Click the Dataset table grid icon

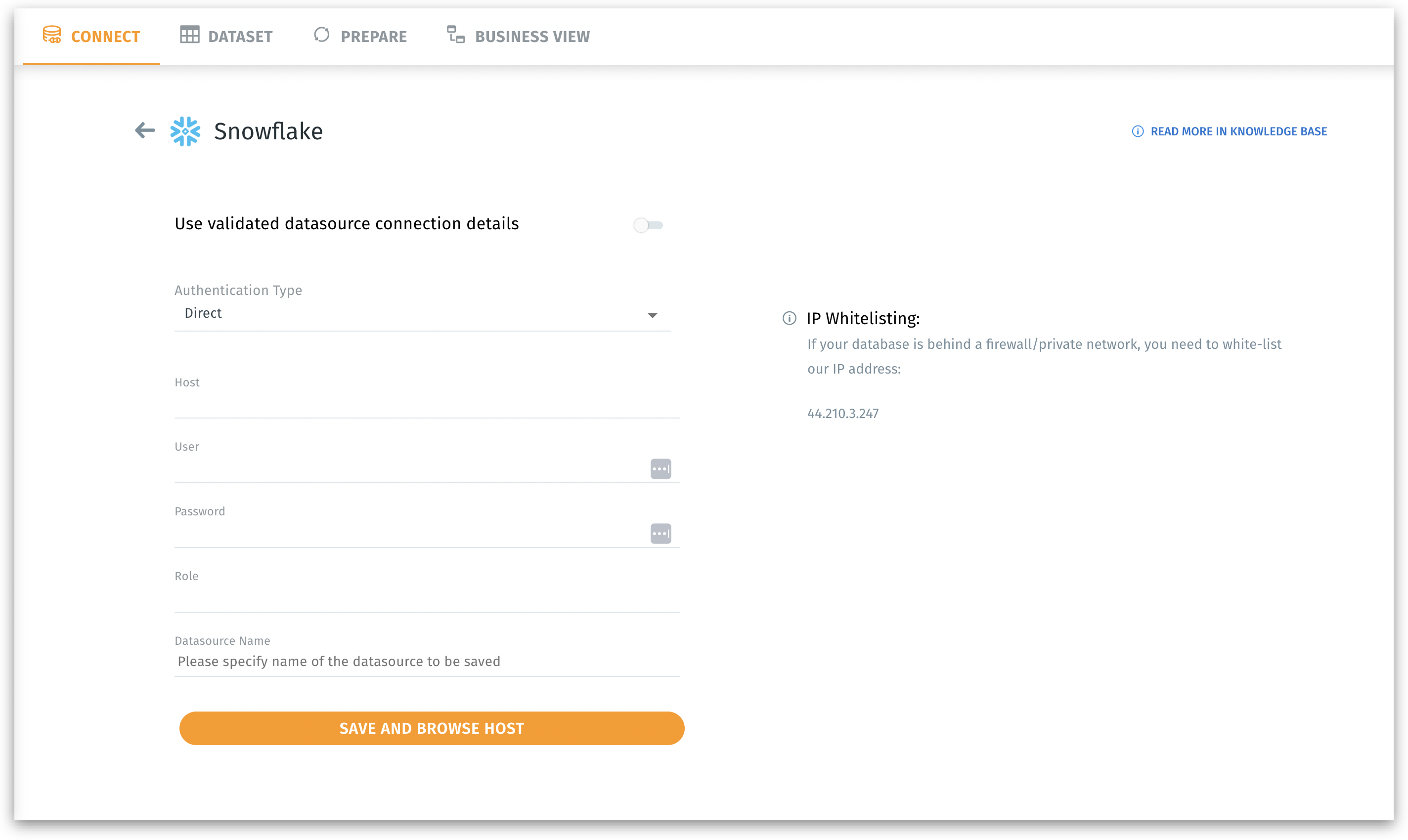point(189,35)
